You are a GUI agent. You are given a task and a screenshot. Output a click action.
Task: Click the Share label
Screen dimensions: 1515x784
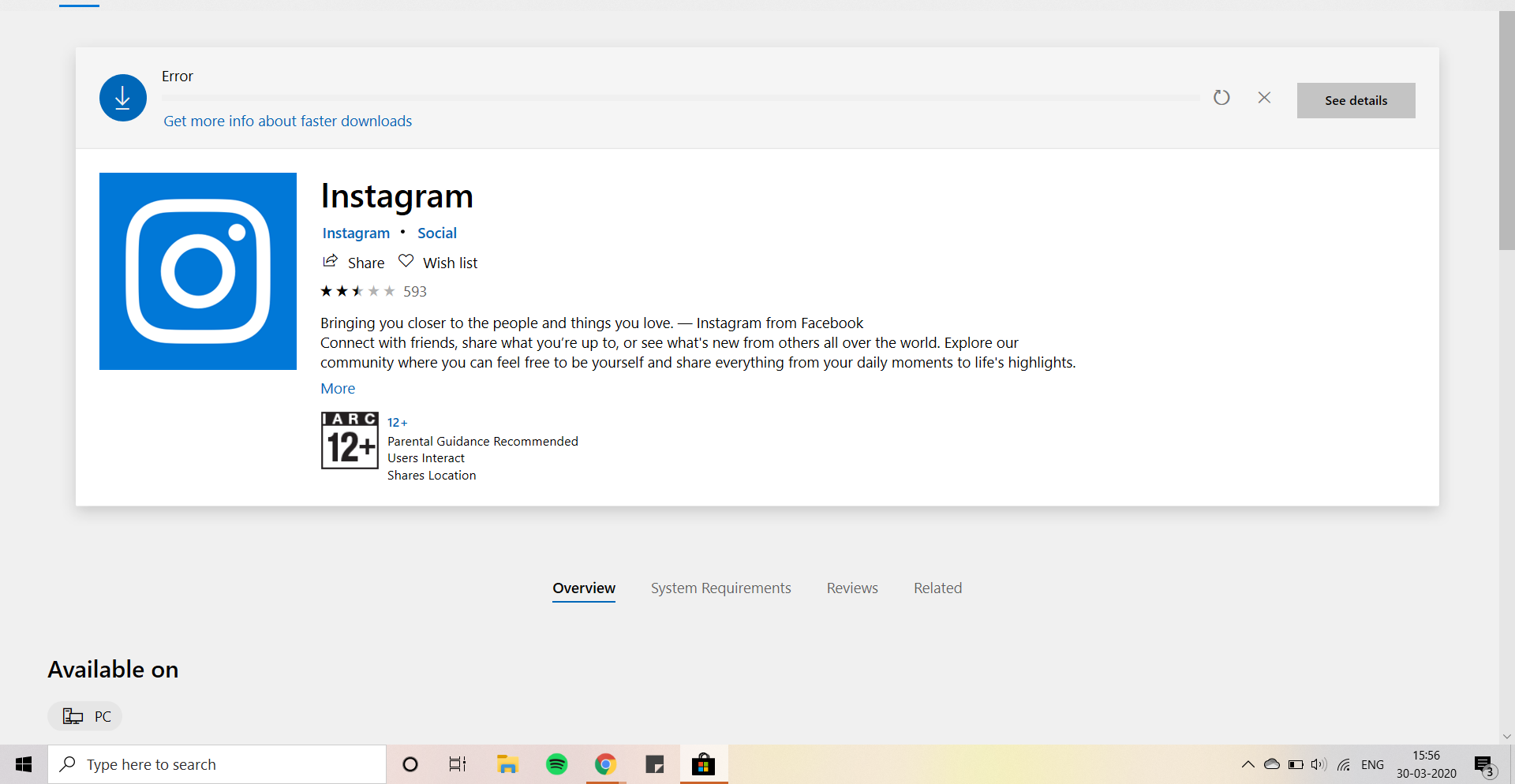[366, 263]
